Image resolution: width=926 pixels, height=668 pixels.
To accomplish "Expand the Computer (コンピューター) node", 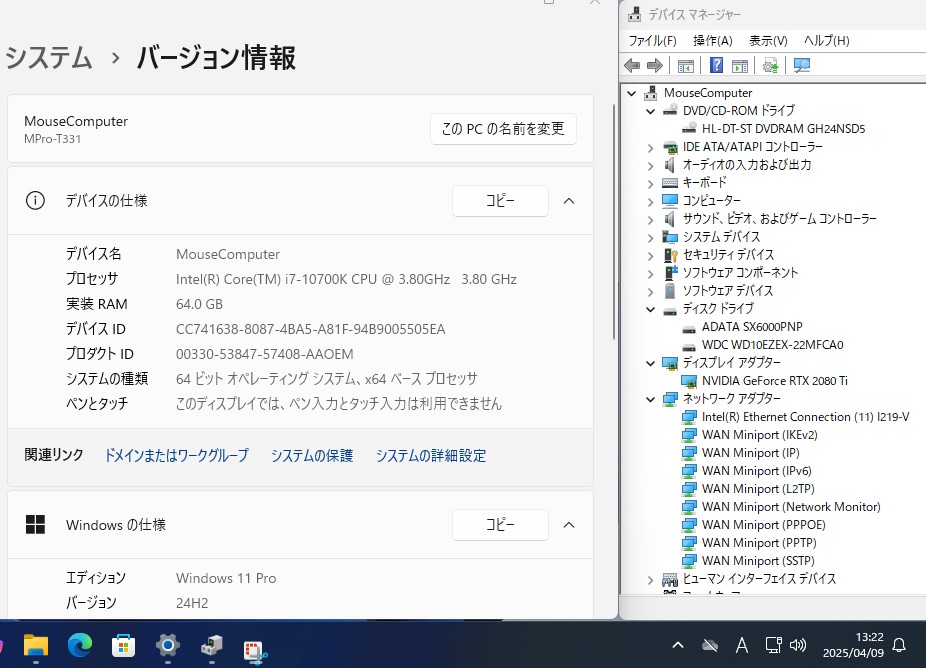I will (x=651, y=201).
